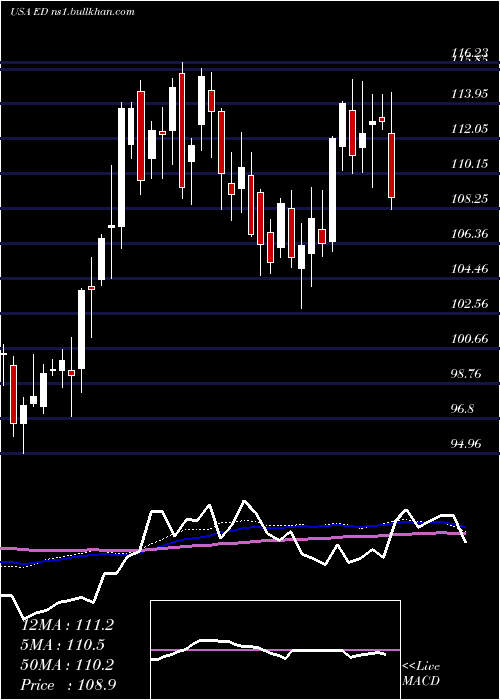Click the 116.23 top price label
This screenshot has height=700, width=500.
[468, 53]
